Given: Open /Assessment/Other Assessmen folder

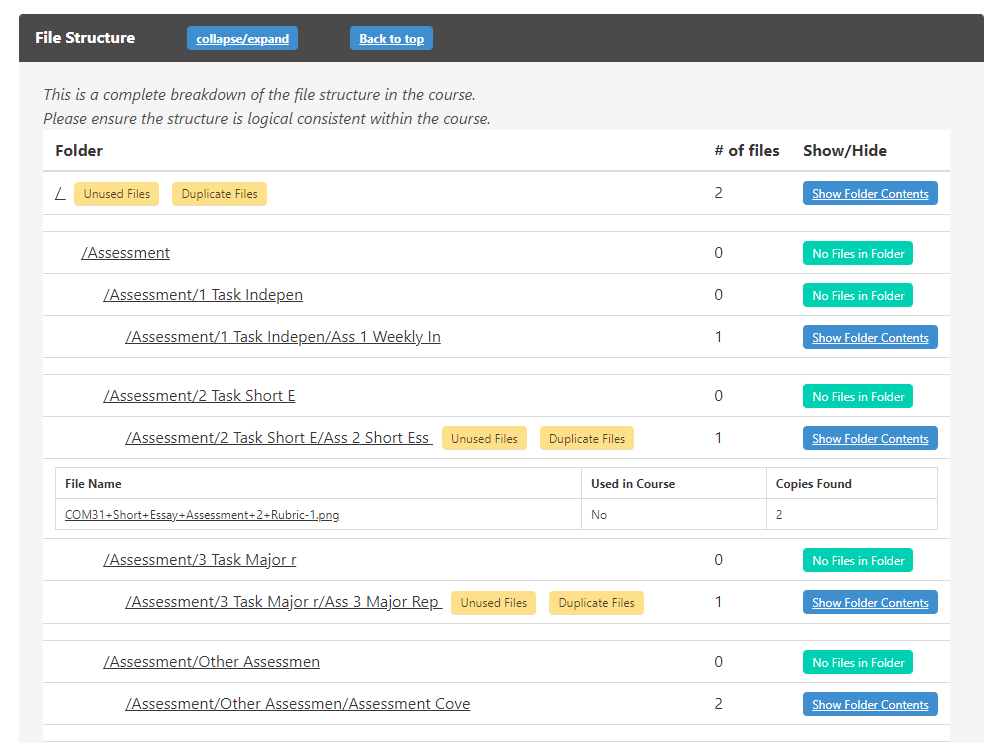Looking at the screenshot, I should pyautogui.click(x=212, y=661).
